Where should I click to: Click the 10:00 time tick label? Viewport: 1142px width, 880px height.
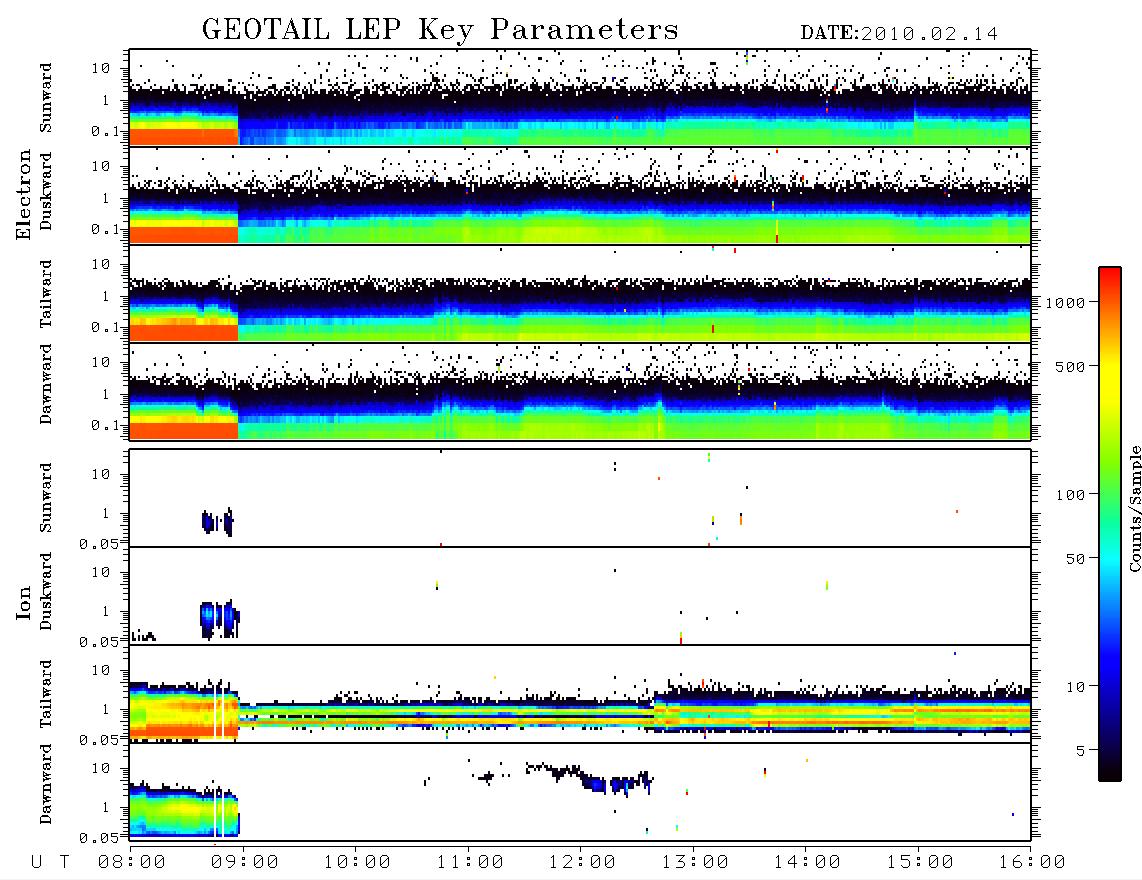tap(357, 862)
